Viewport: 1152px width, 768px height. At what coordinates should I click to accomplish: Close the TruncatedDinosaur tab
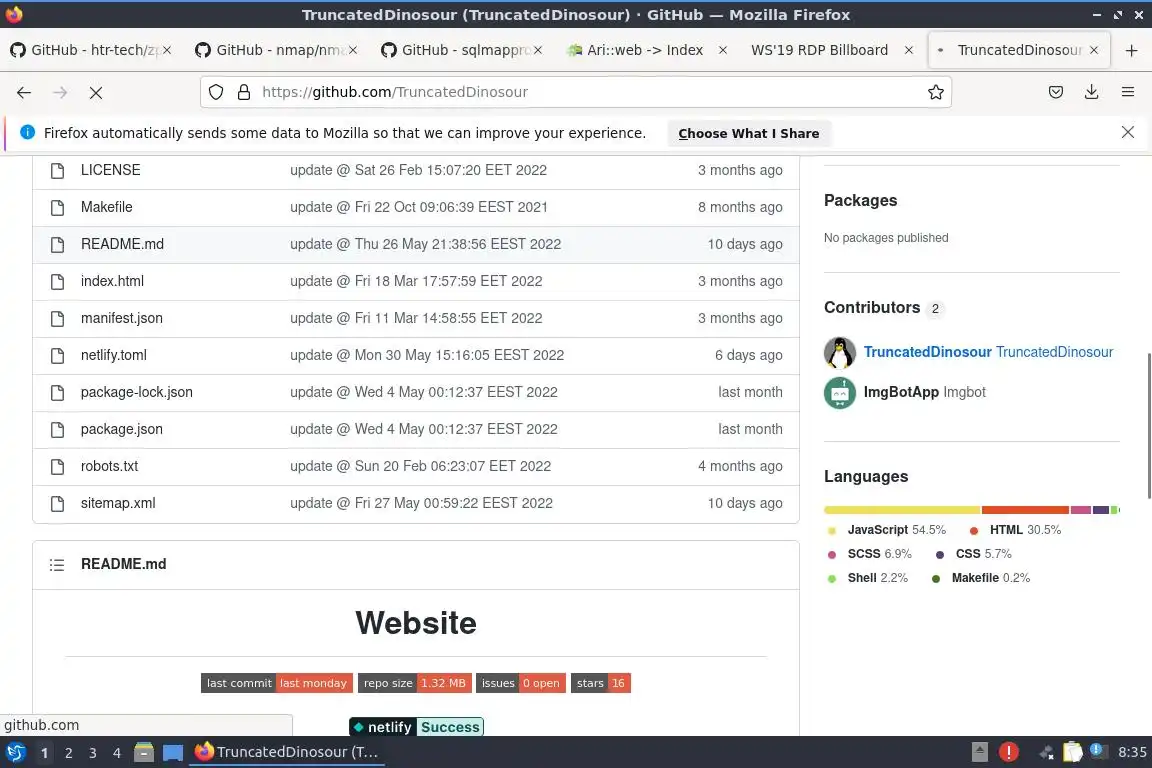pyautogui.click(x=1094, y=50)
